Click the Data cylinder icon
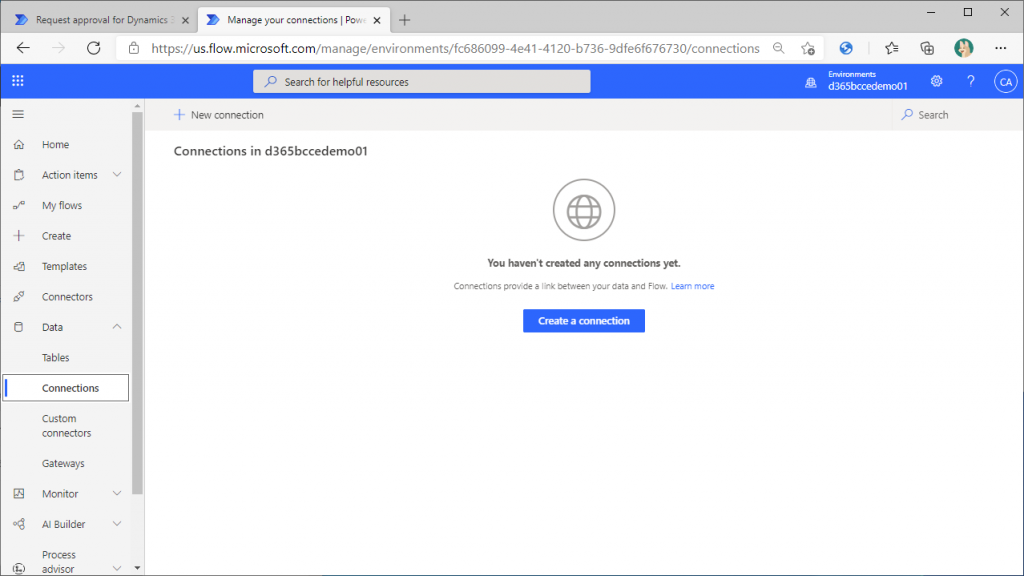Image resolution: width=1024 pixels, height=576 pixels. [x=19, y=327]
